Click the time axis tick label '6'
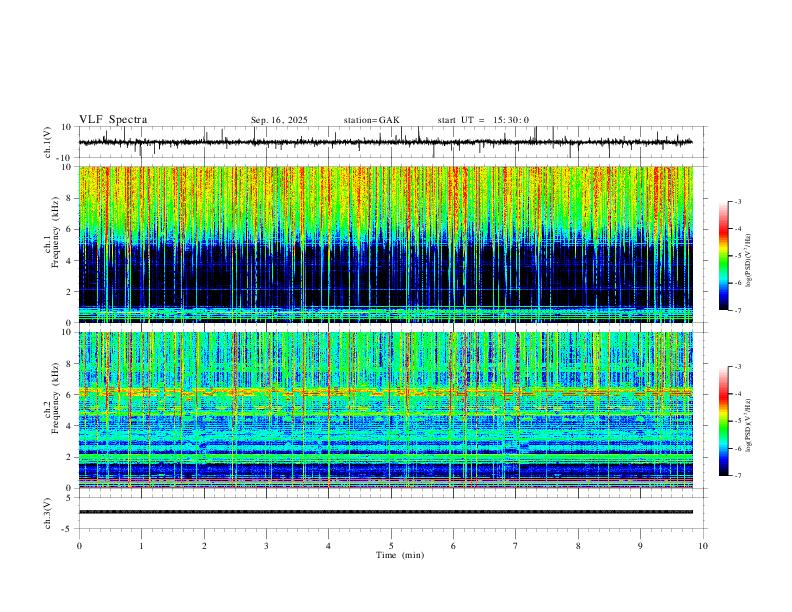This screenshot has height=612, width=792. coord(453,546)
